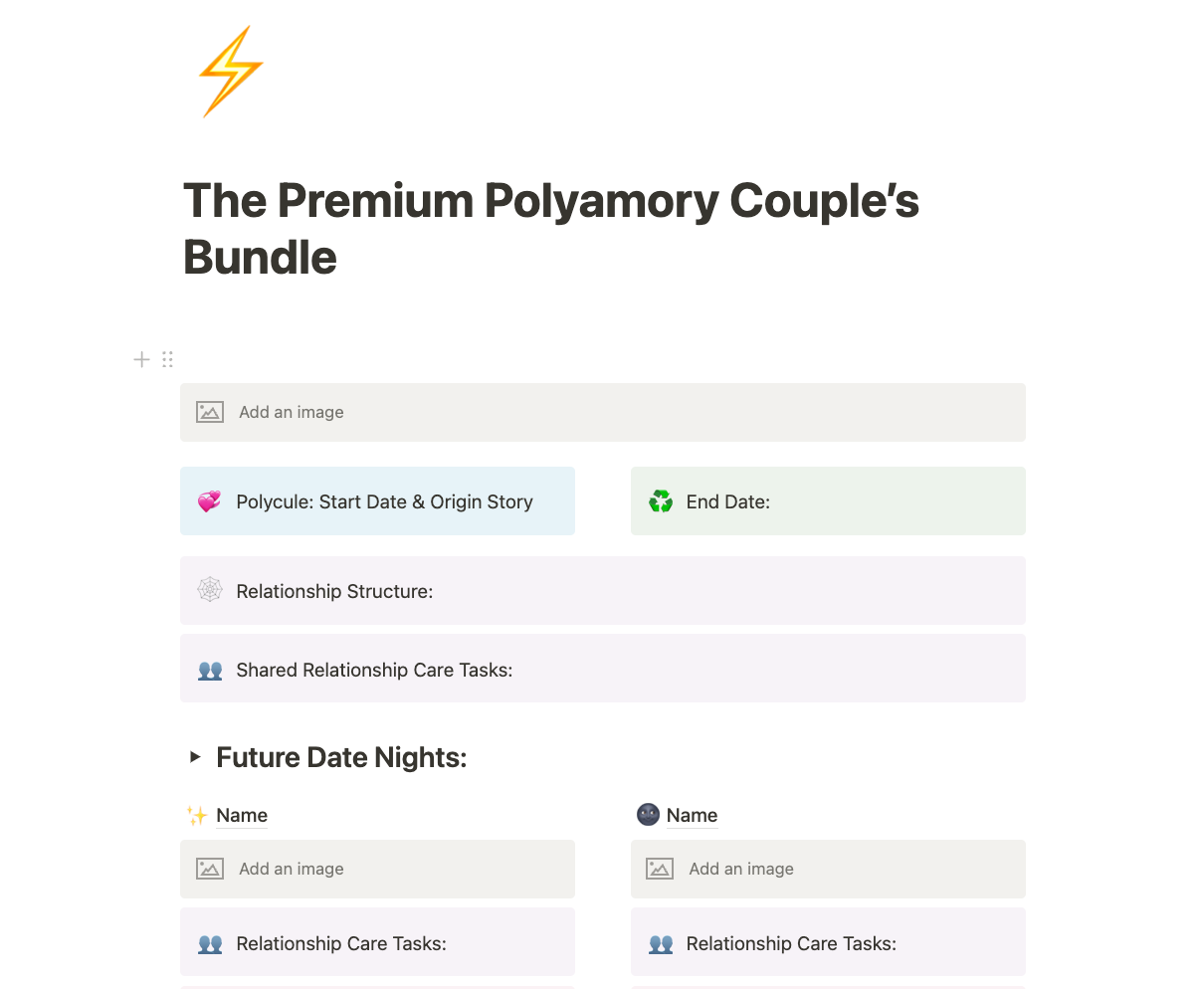The width and height of the screenshot is (1204, 989).
Task: Click the sparkles emoji beside Name
Action: pos(197,816)
